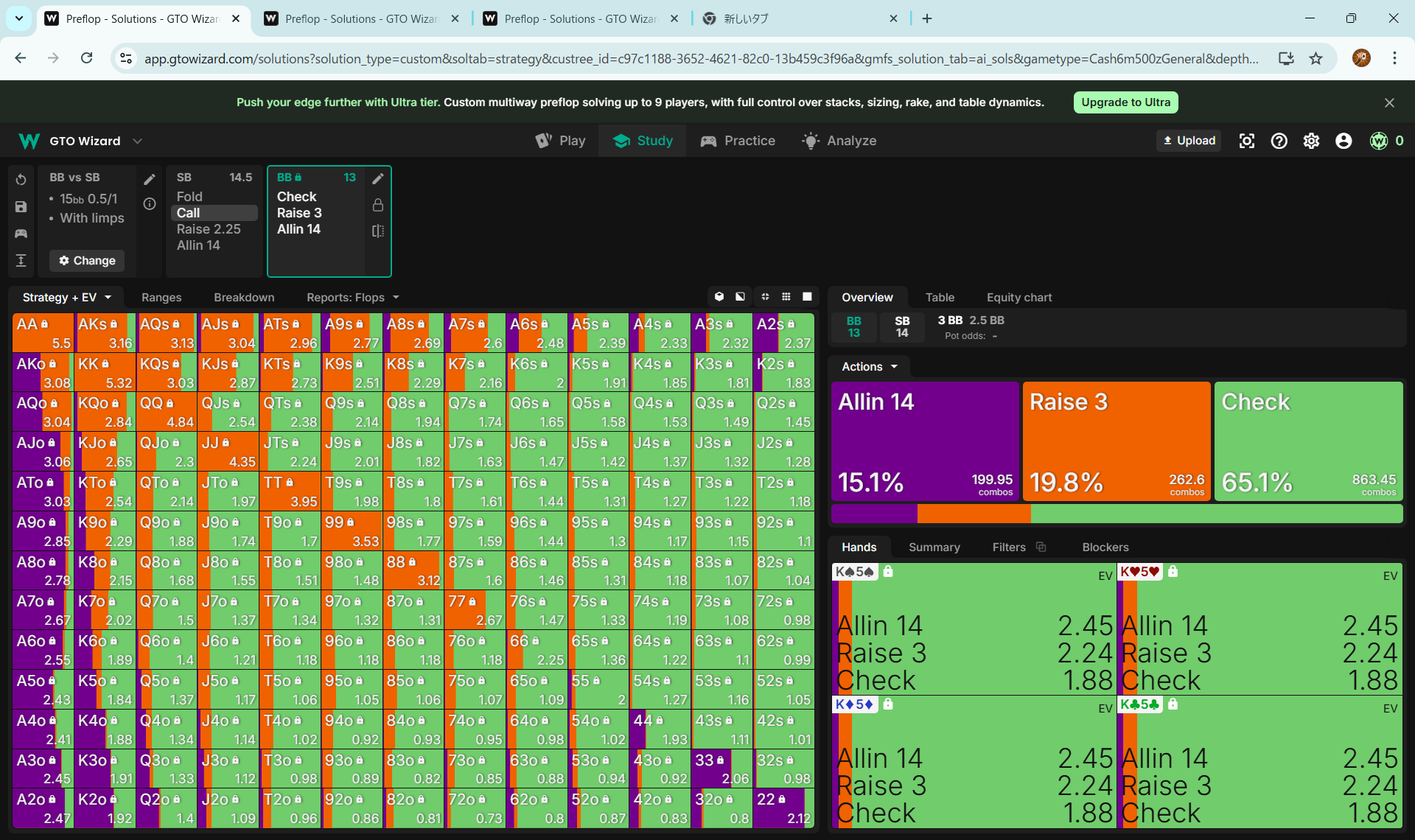Toggle the grid matrix layout icon
Image resolution: width=1415 pixels, height=840 pixels.
(786, 297)
